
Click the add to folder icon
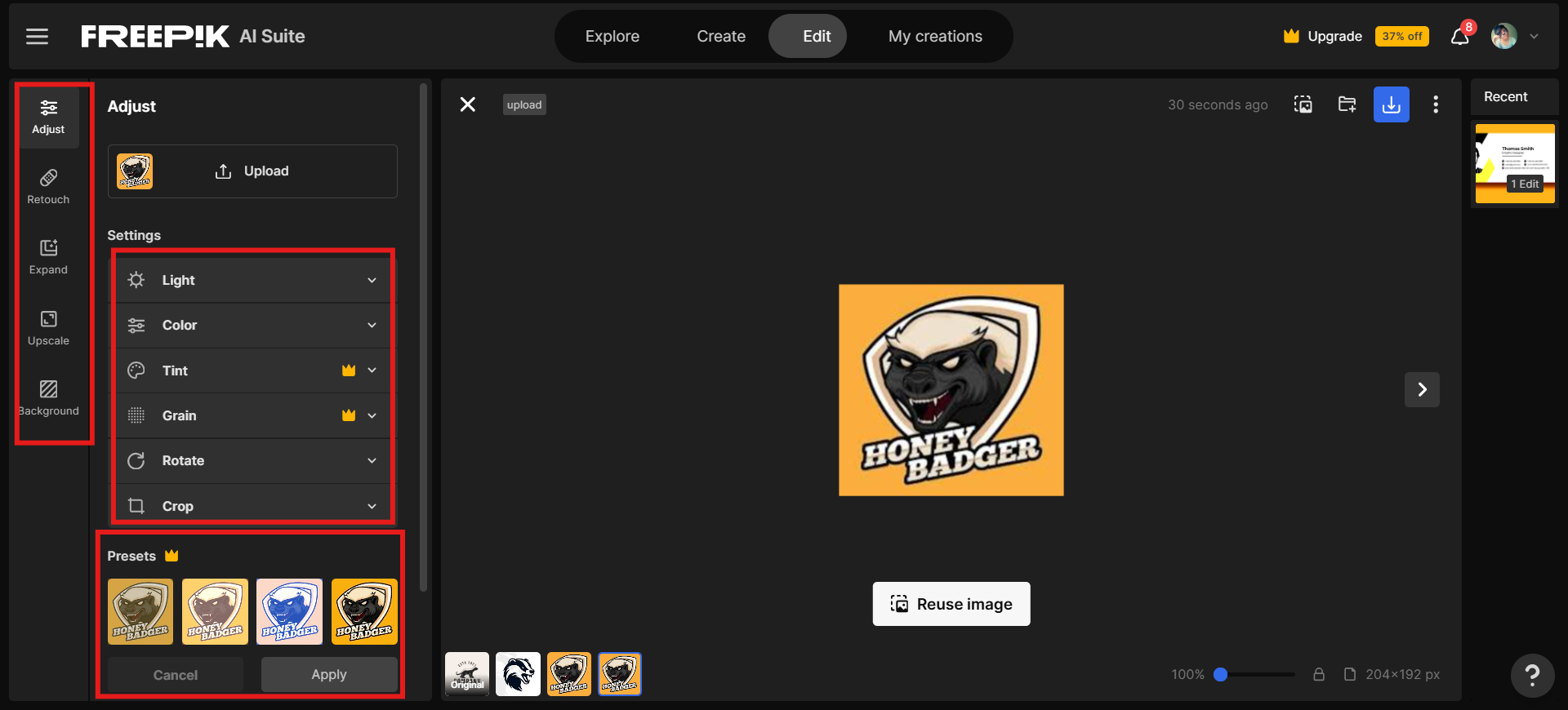point(1347,104)
